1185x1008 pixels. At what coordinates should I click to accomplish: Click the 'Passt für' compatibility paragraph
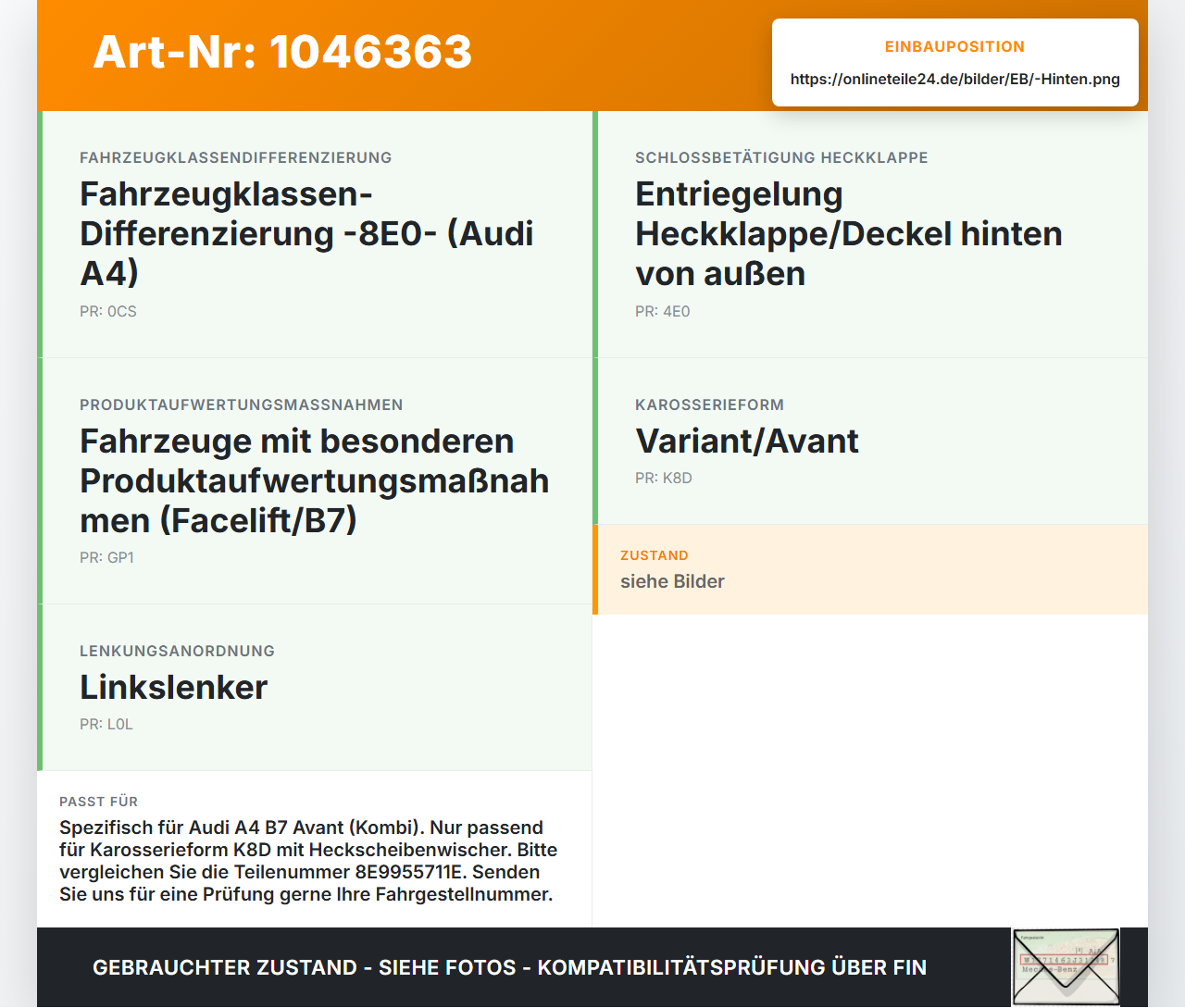coord(308,861)
